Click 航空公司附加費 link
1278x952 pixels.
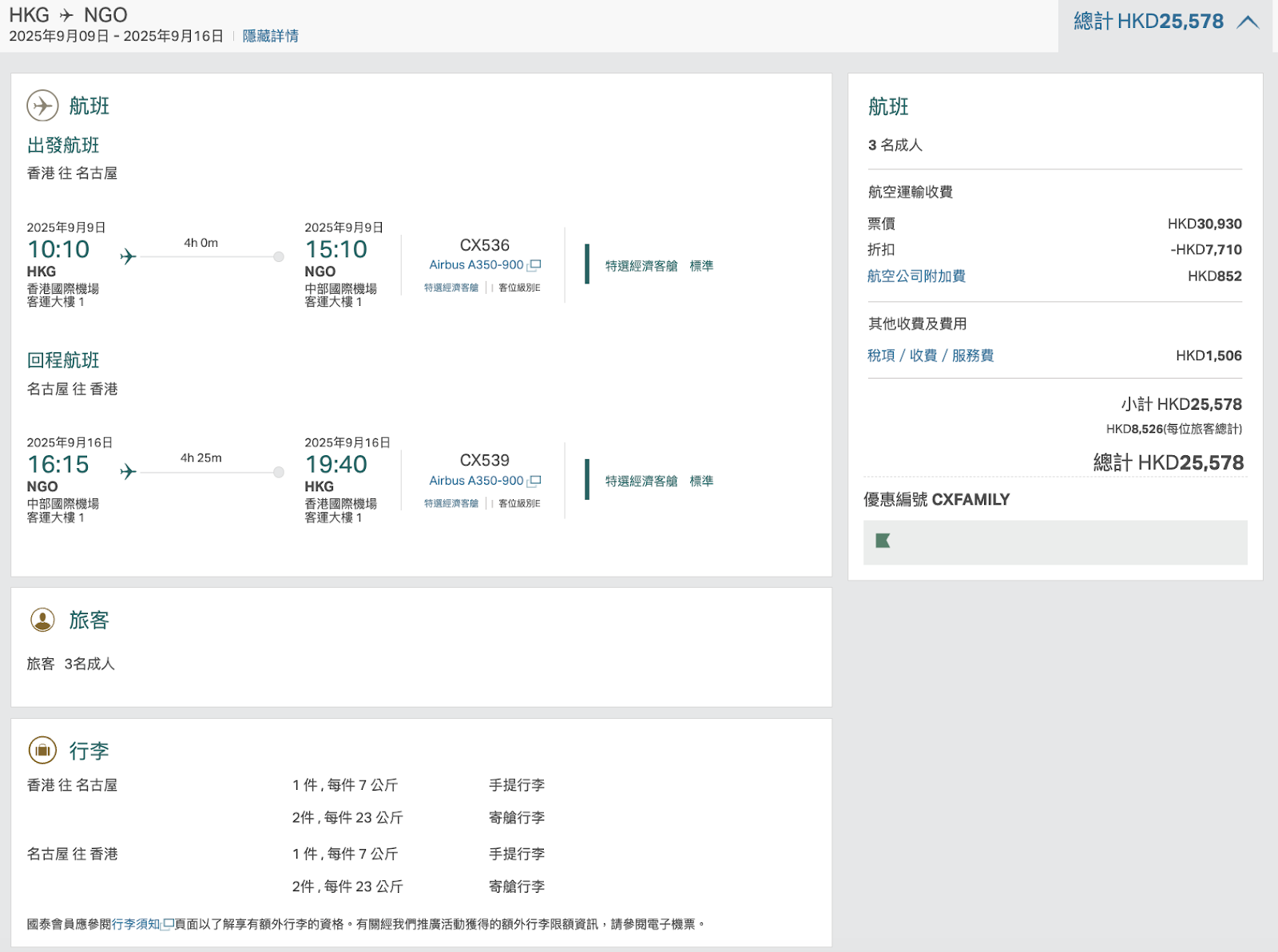coord(916,276)
